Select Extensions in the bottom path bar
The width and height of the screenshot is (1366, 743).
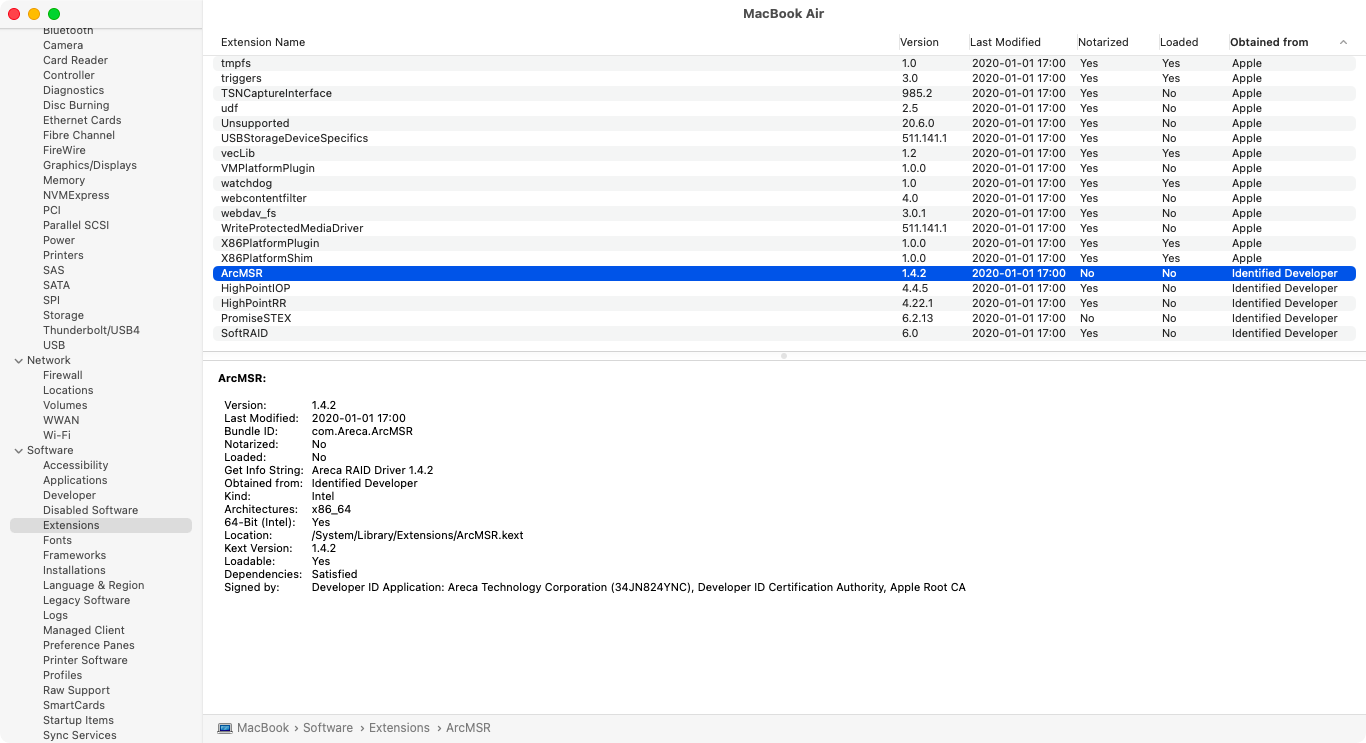[x=399, y=728]
